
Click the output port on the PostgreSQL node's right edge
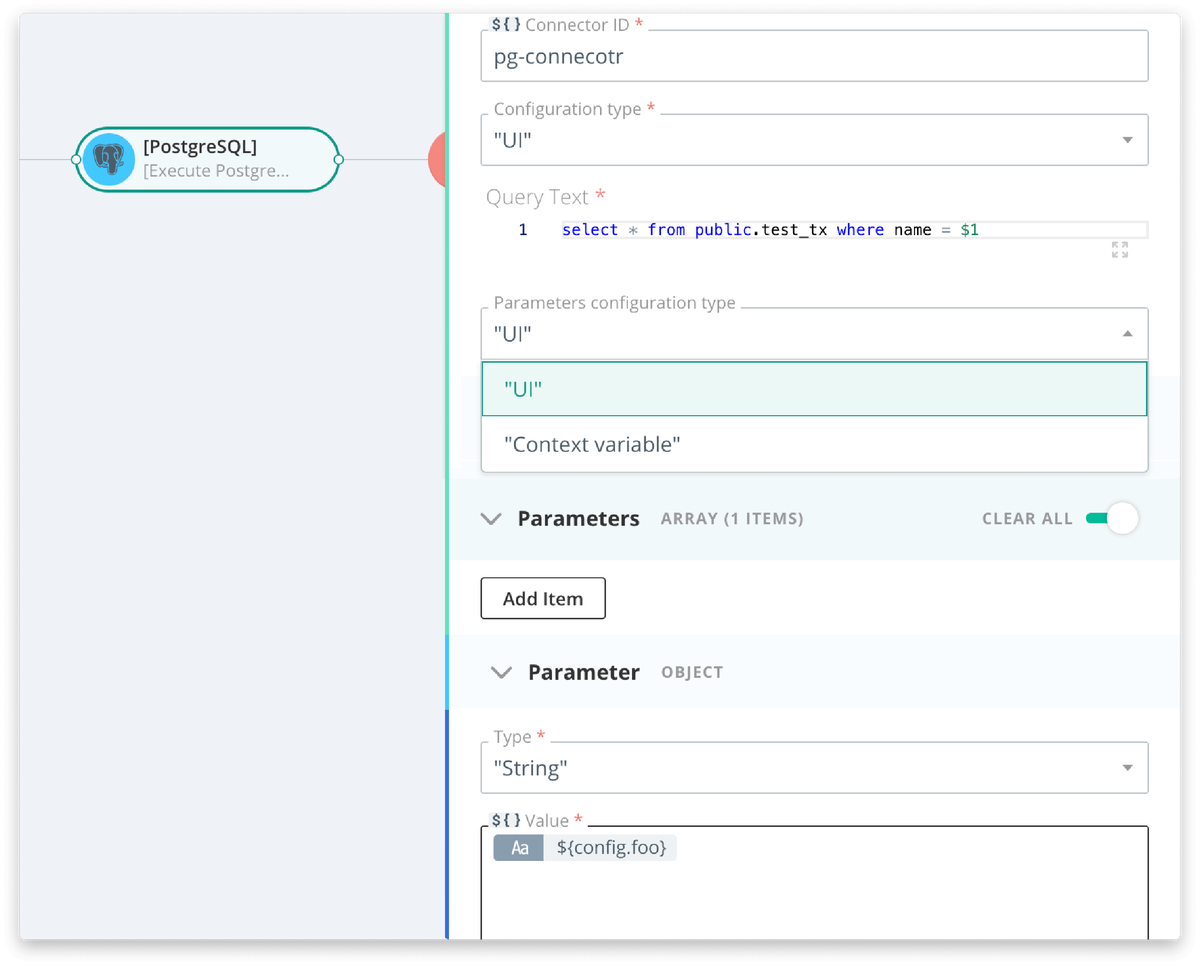(x=338, y=159)
